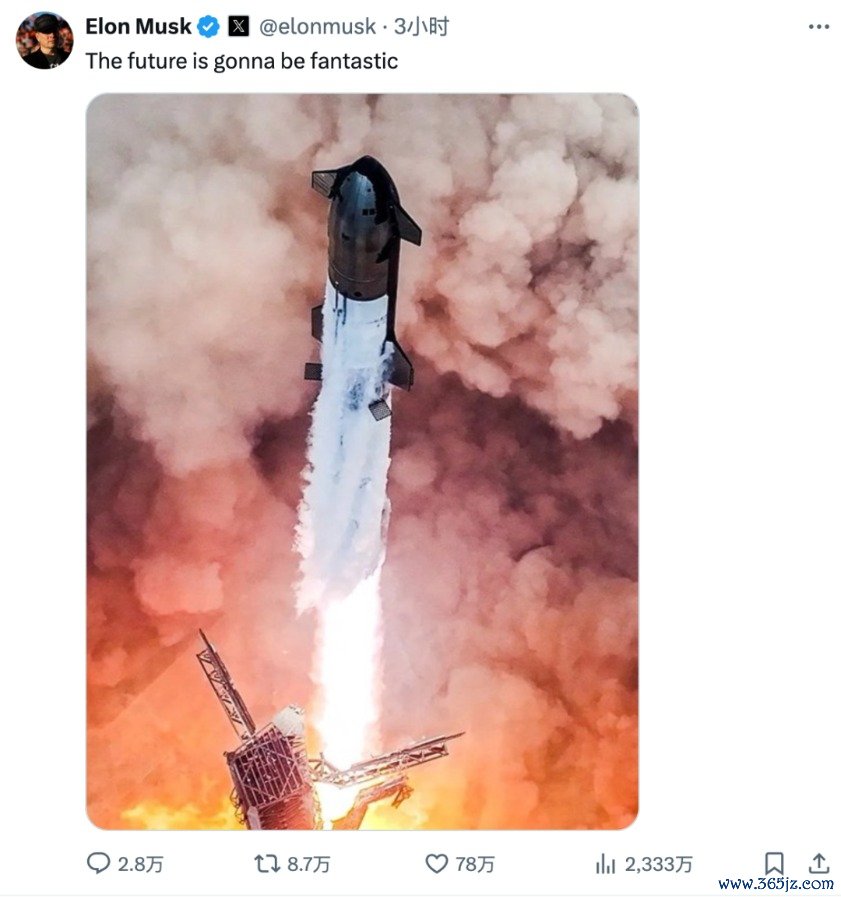Open Elon Musk's profile avatar

click(44, 40)
